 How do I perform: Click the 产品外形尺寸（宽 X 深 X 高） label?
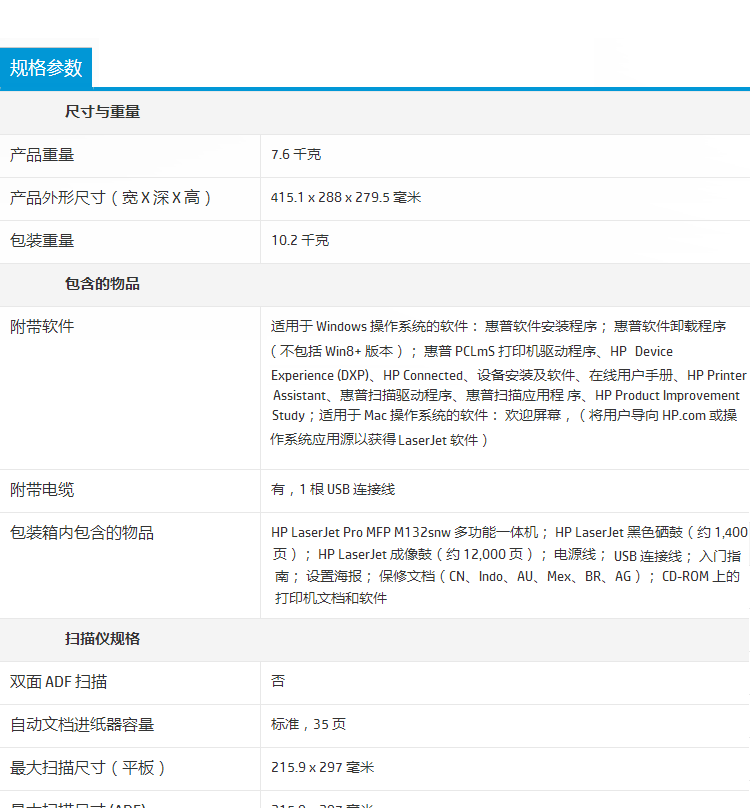111,198
